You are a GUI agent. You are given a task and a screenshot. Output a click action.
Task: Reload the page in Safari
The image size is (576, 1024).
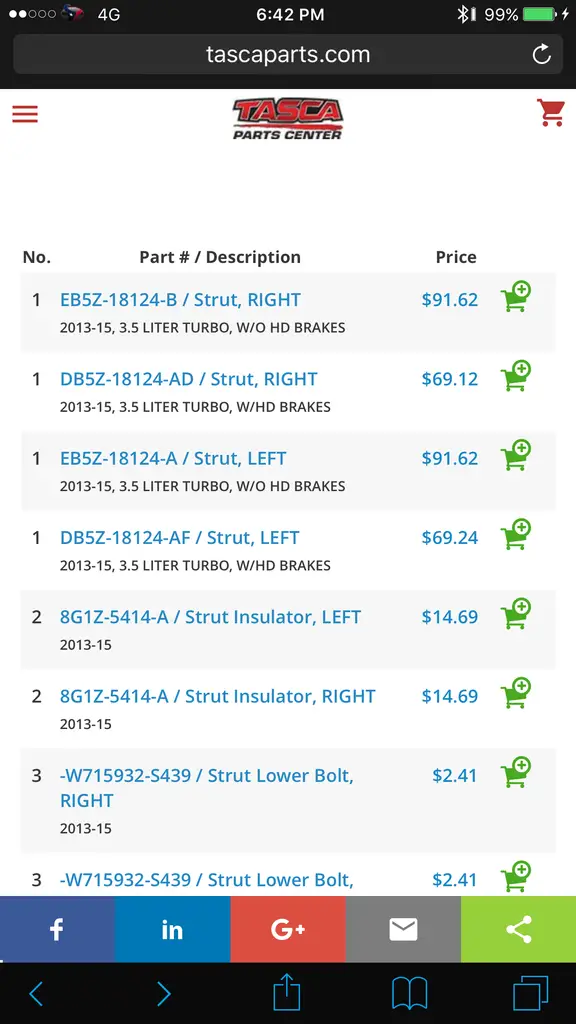tap(541, 55)
